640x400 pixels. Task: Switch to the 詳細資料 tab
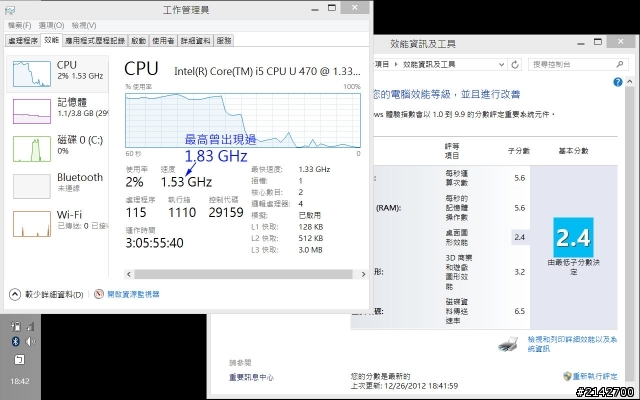point(195,40)
